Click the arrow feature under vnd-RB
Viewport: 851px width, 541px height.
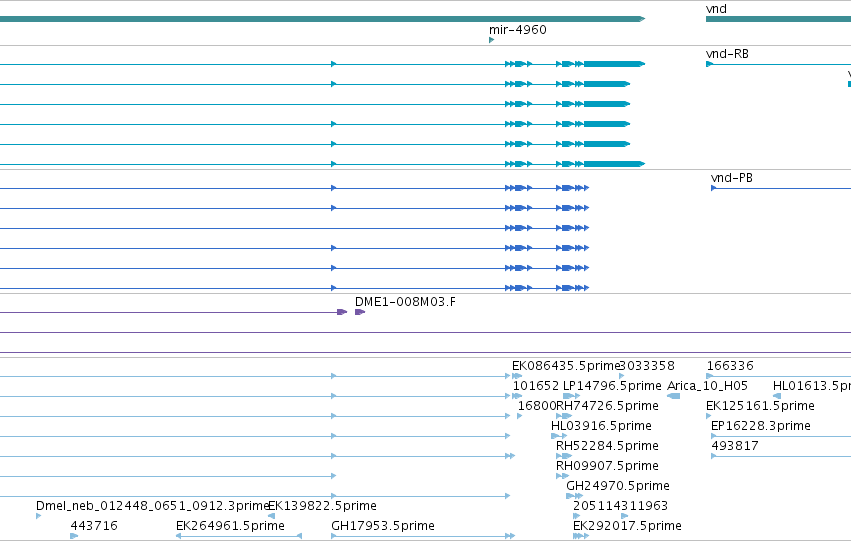(x=709, y=64)
